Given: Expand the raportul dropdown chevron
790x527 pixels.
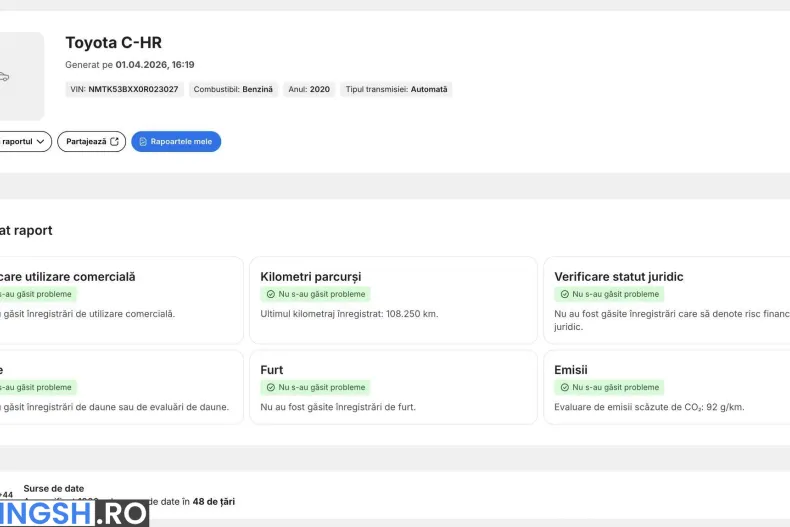Looking at the screenshot, I should point(41,142).
